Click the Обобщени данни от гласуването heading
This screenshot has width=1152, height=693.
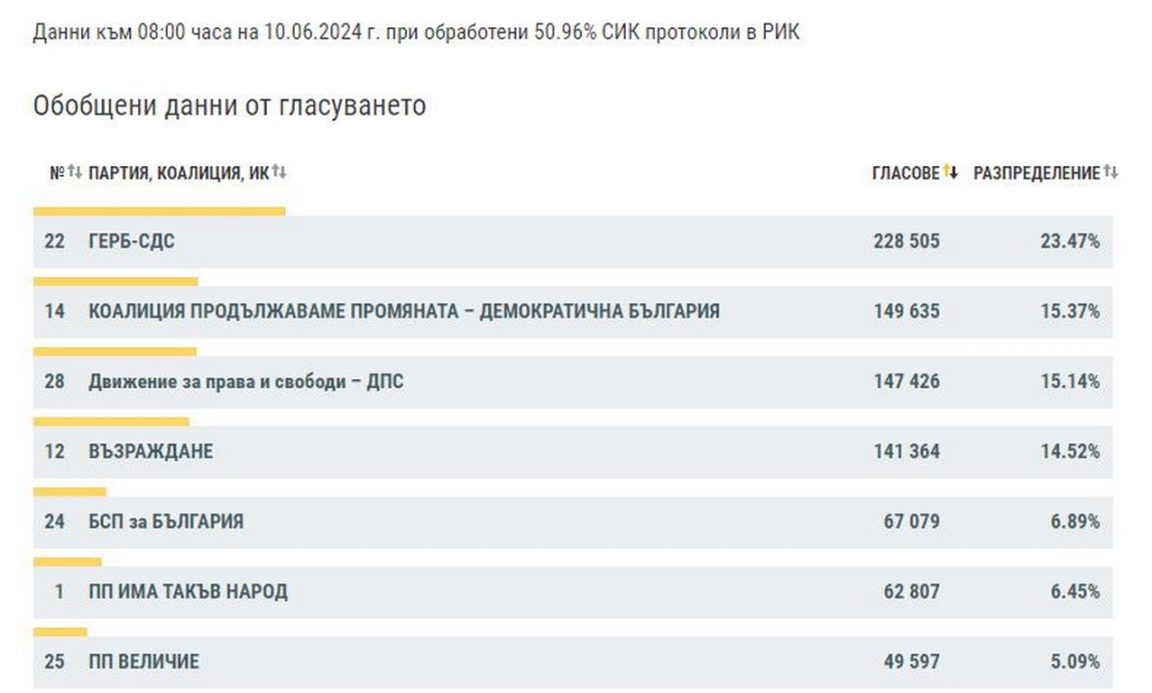click(x=229, y=106)
